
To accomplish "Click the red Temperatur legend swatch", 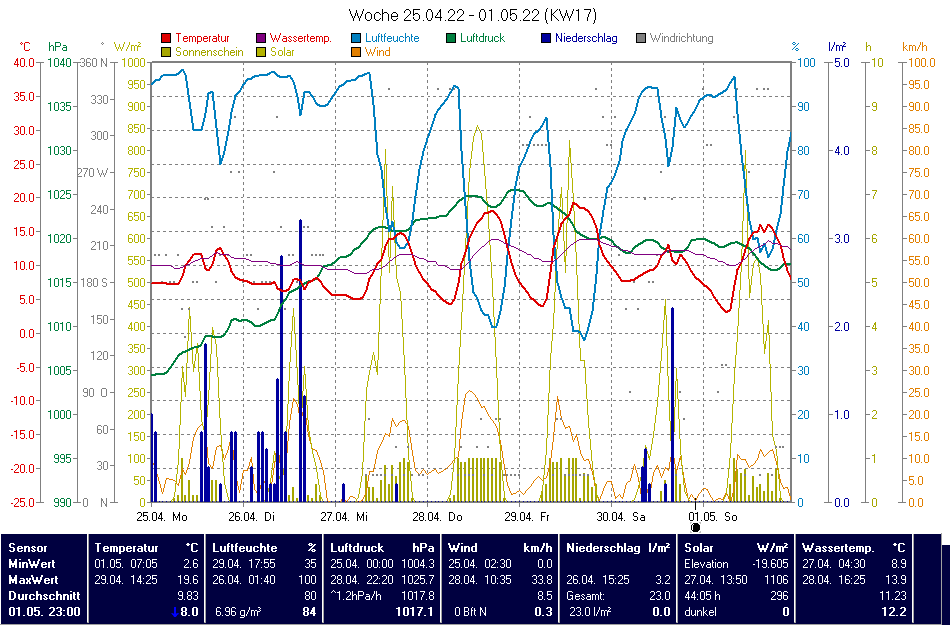I will pos(166,38).
